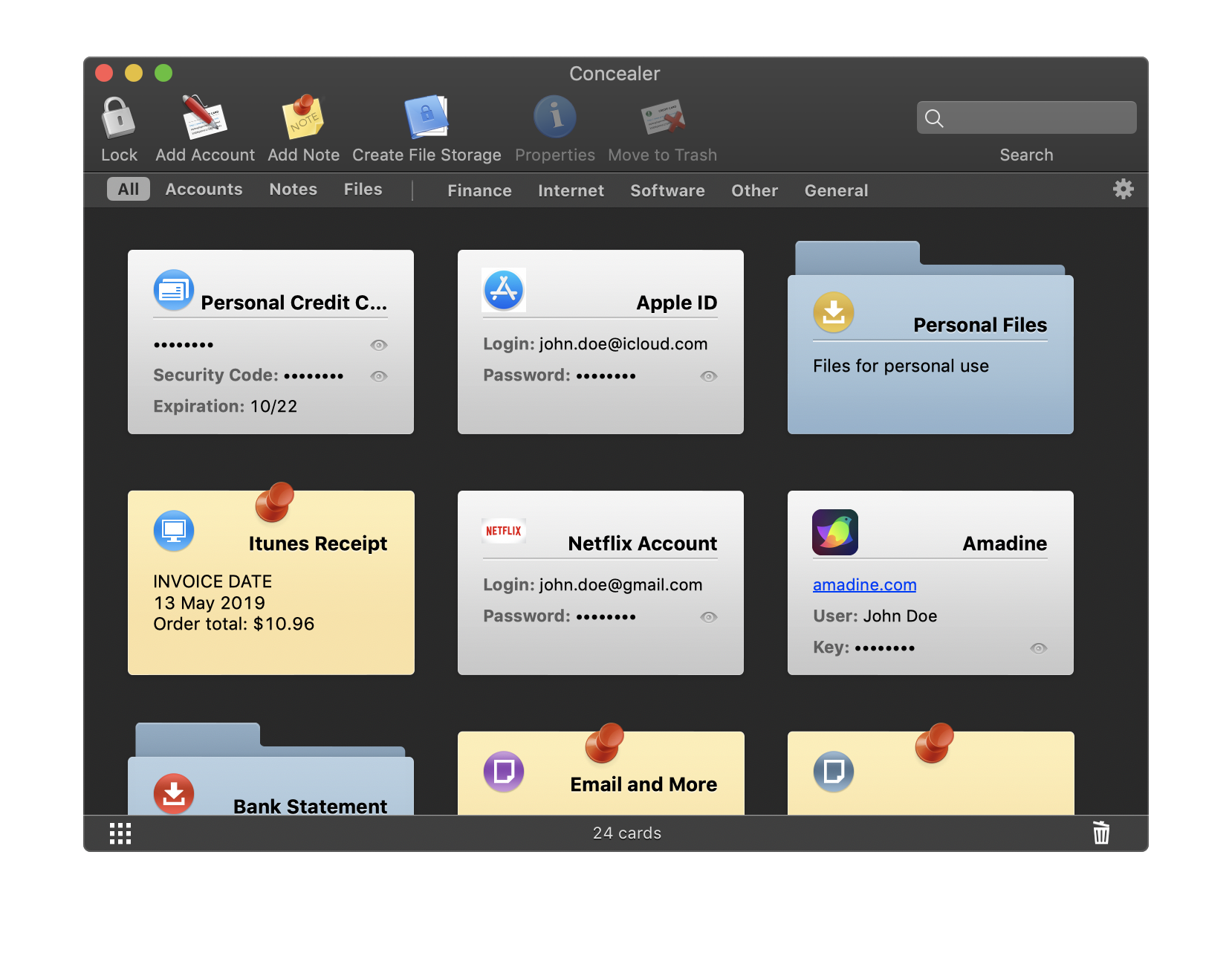This screenshot has height=962, width=1232.
Task: Click 'Order total: $10.96' text
Action: point(233,624)
